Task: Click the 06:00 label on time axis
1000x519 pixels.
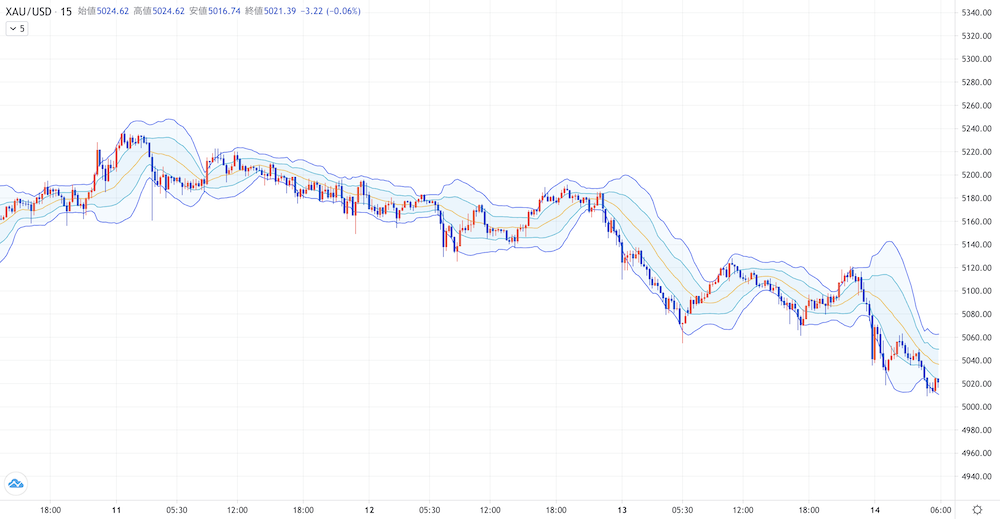Action: 939,509
